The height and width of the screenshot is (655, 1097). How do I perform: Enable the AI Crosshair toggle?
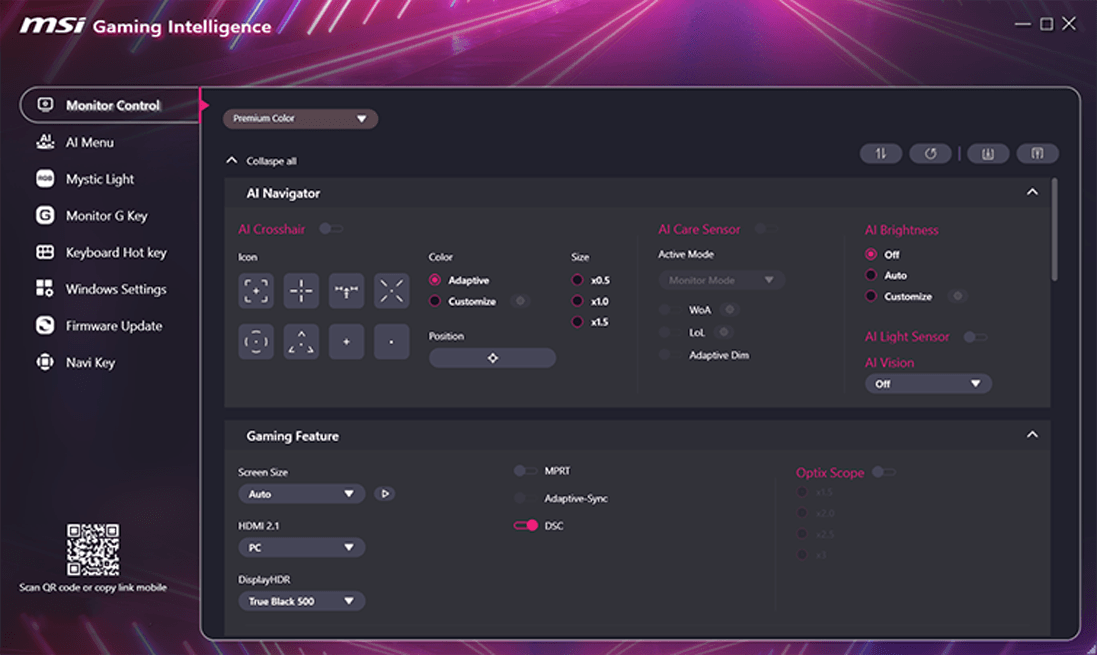point(330,228)
